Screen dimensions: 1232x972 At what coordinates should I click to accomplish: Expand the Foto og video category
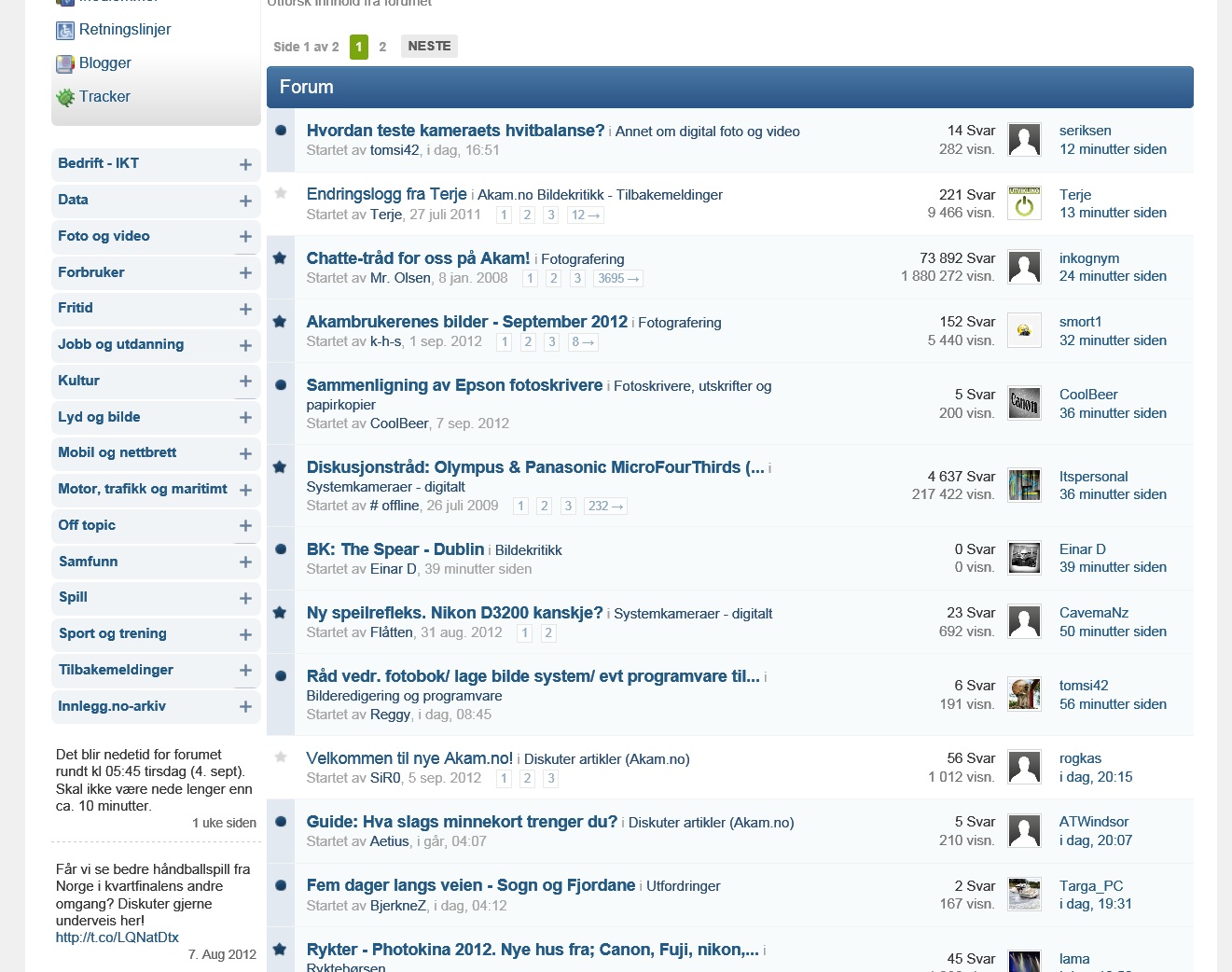point(245,237)
